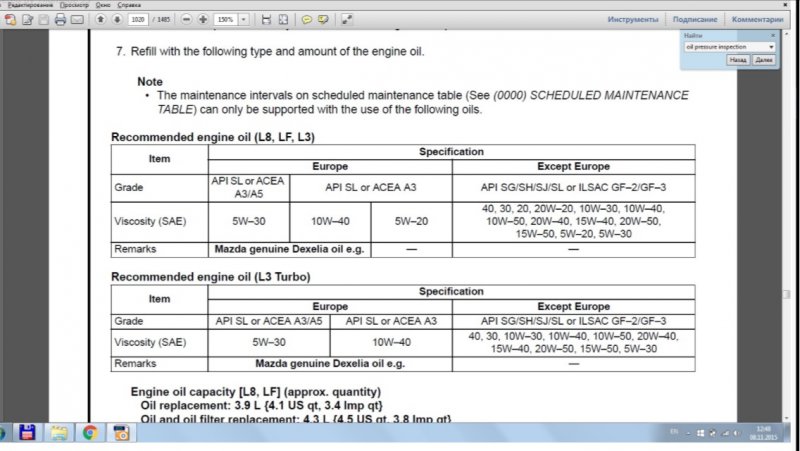Click the vertical scrollbar thumb at right edge
The width and height of the screenshot is (800, 451).
pyautogui.click(x=786, y=294)
